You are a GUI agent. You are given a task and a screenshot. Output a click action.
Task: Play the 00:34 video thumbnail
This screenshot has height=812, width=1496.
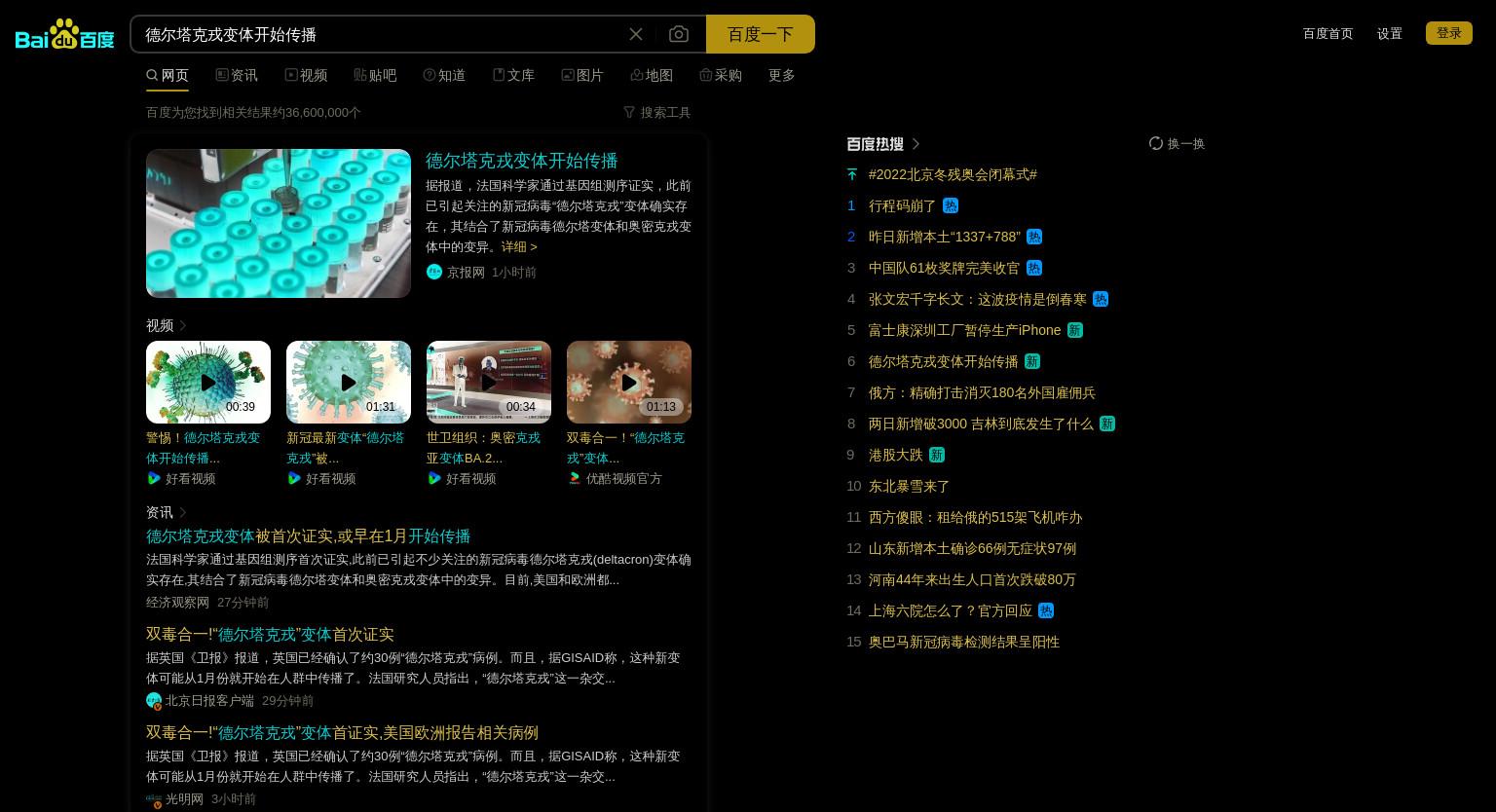click(x=489, y=382)
